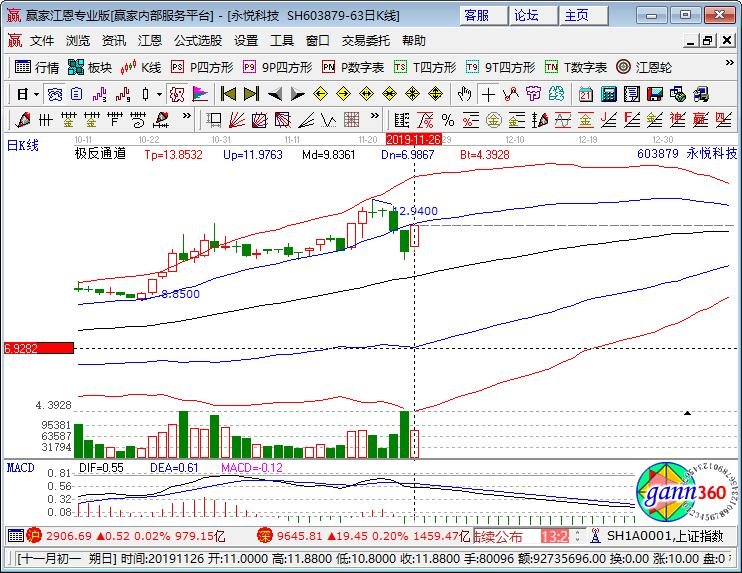Select the candlestick chart style icon
This screenshot has height=573, width=742.
point(145,95)
